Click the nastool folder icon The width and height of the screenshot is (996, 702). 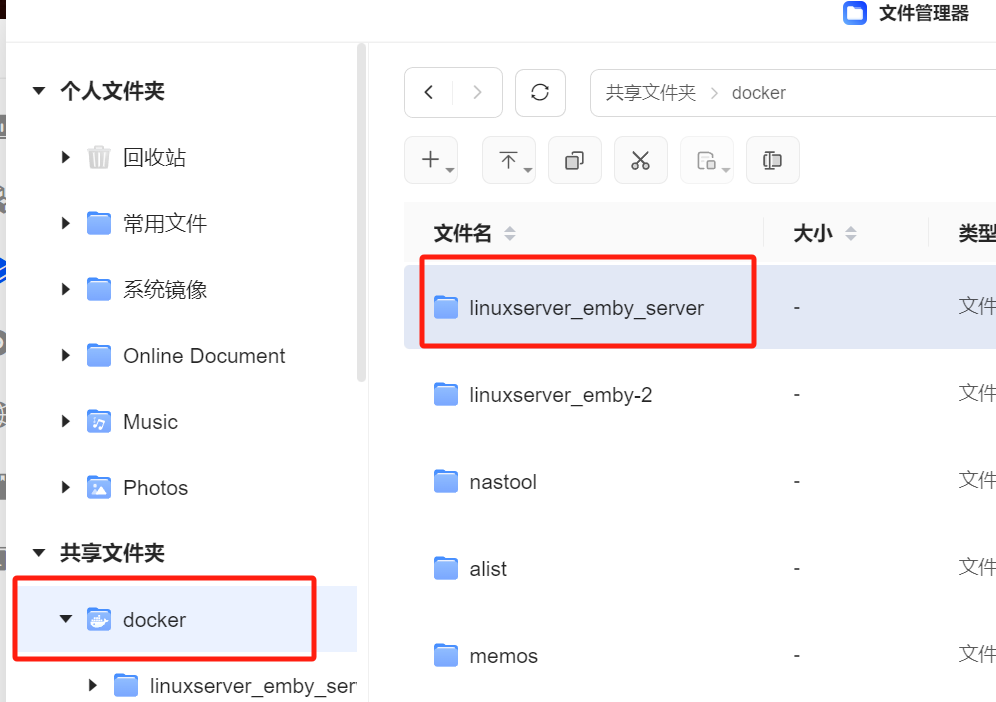coord(445,482)
